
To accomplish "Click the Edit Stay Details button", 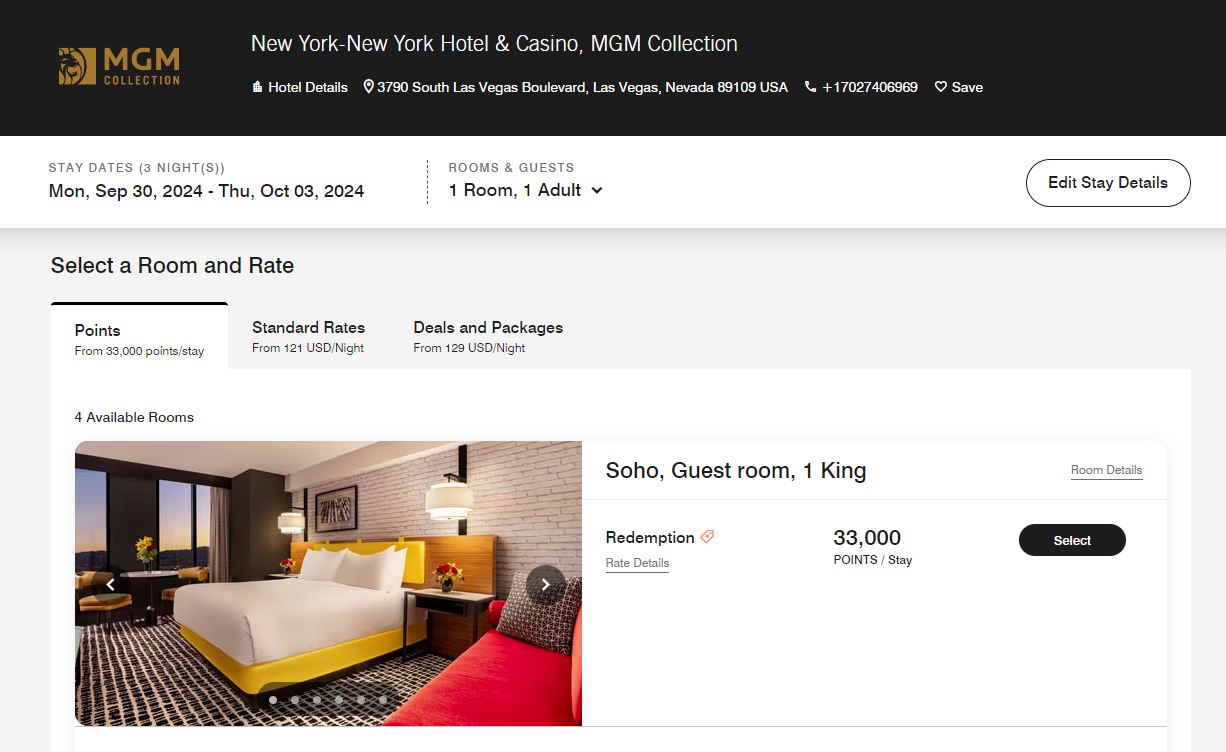I will click(1107, 183).
